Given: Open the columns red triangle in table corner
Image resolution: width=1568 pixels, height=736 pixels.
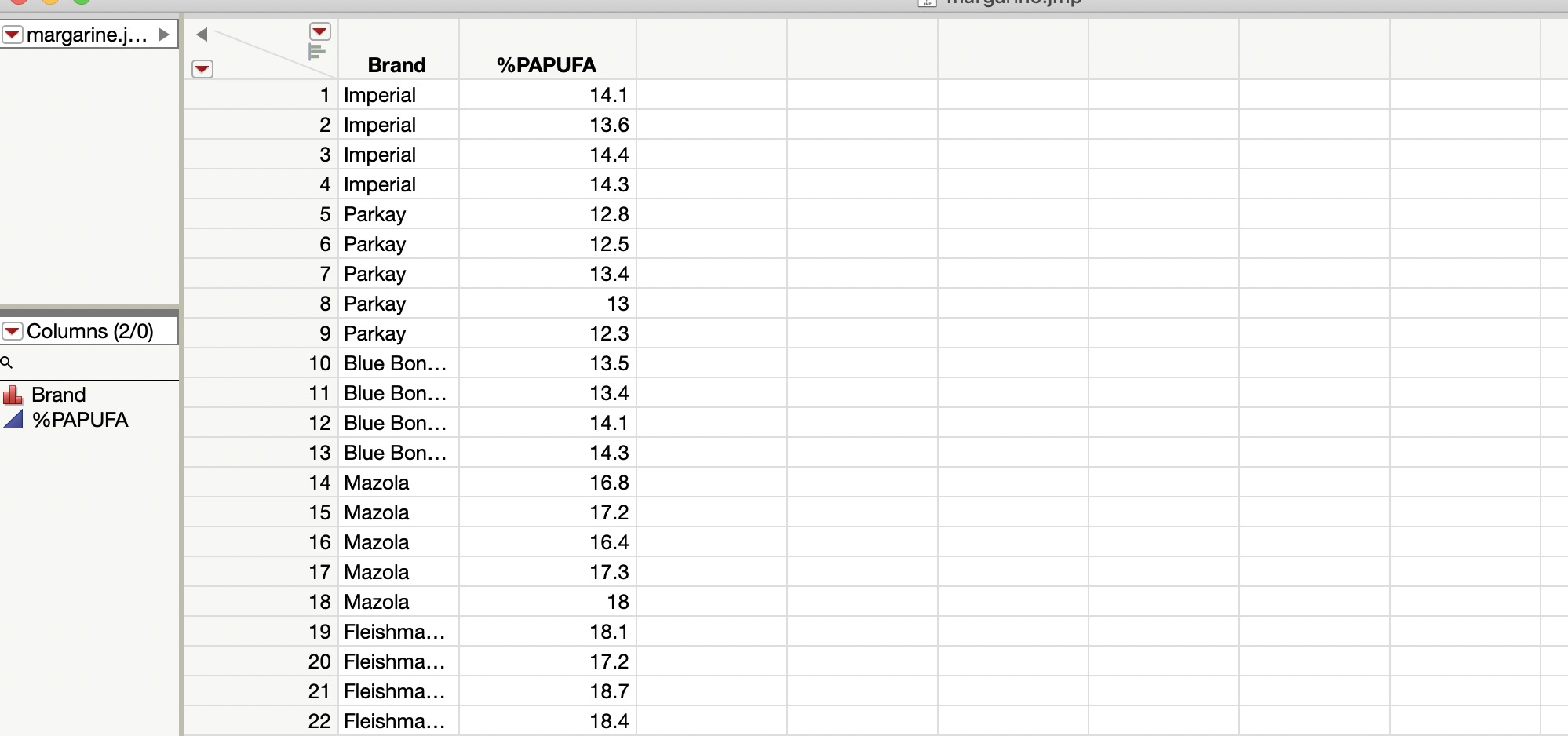Looking at the screenshot, I should pos(319,31).
